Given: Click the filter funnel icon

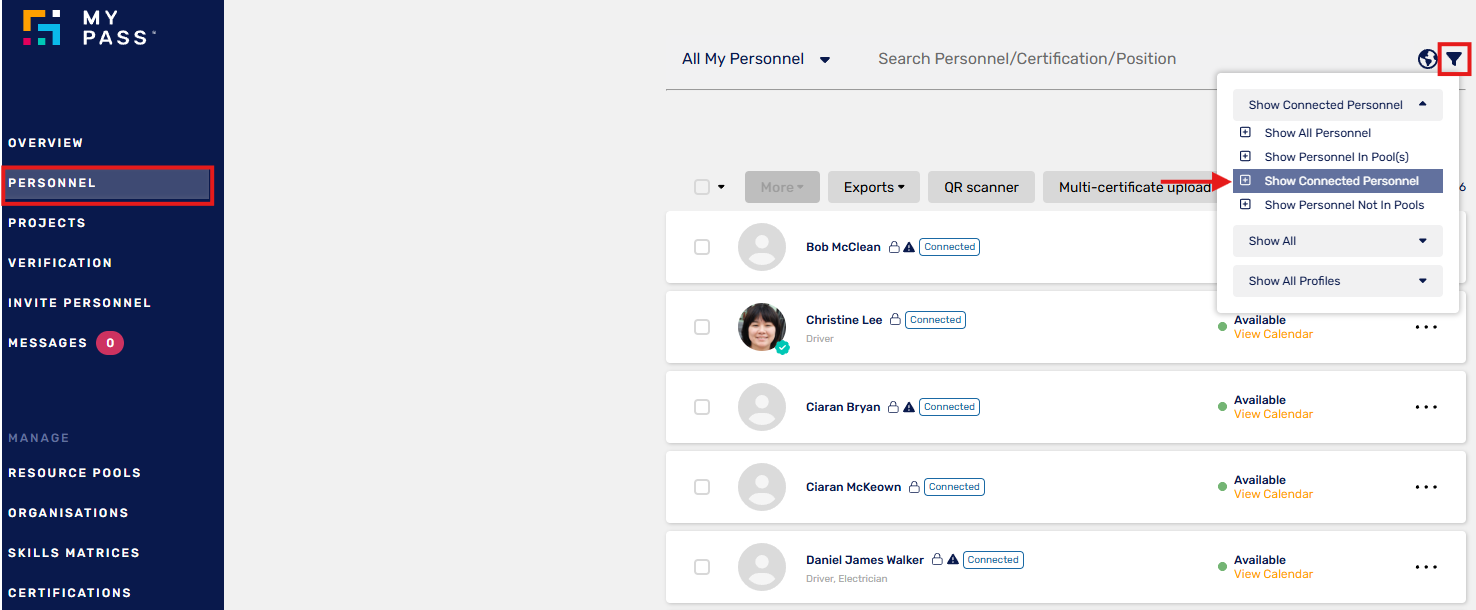Looking at the screenshot, I should (1454, 59).
